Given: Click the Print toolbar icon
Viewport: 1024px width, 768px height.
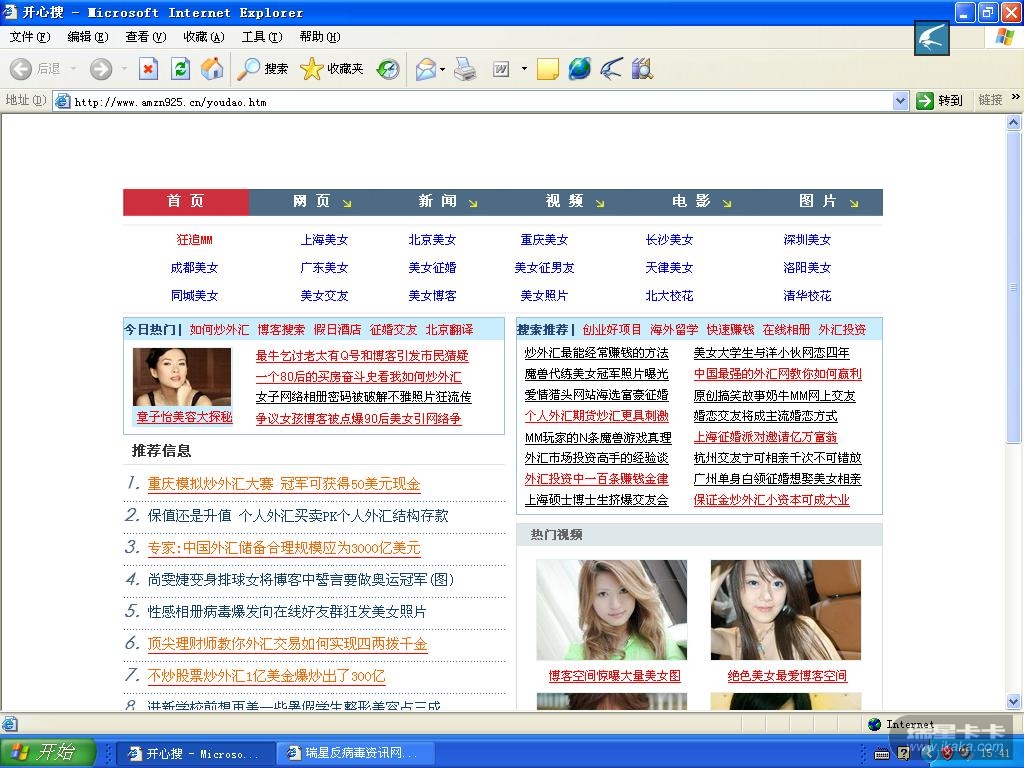Looking at the screenshot, I should pyautogui.click(x=465, y=69).
